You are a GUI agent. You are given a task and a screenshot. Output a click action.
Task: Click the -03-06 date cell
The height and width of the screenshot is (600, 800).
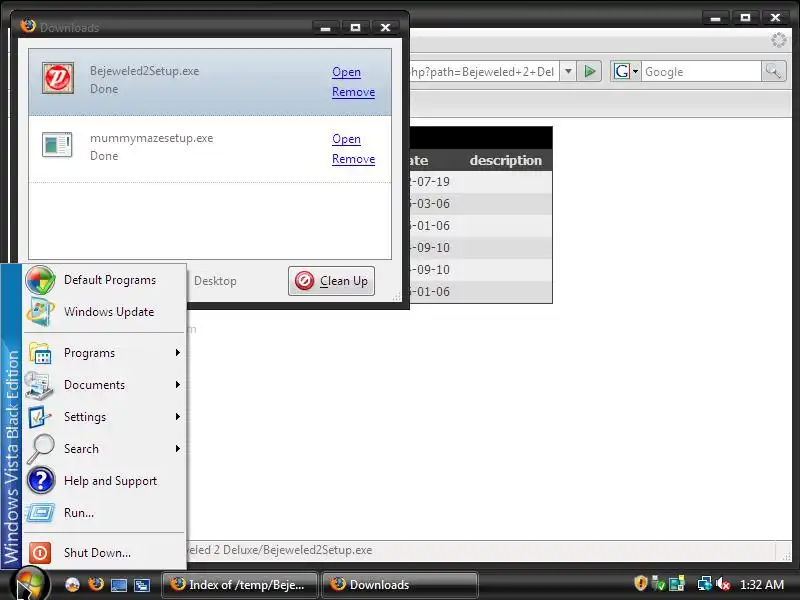coord(430,204)
